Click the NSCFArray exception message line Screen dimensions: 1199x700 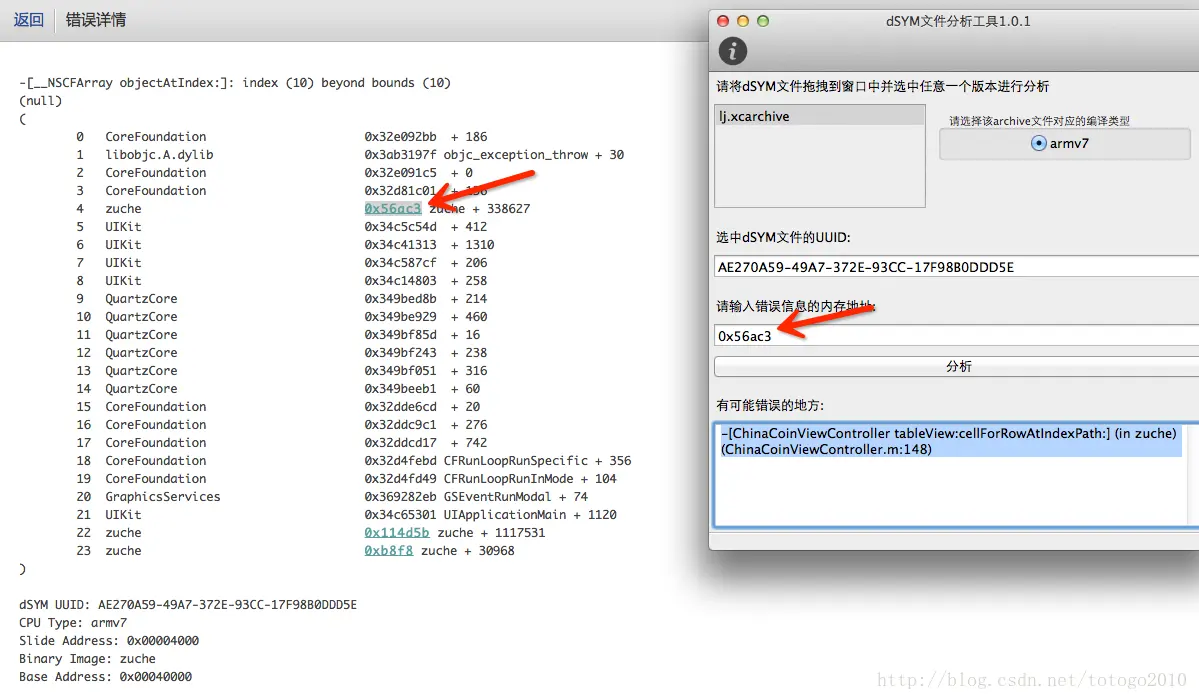[235, 83]
